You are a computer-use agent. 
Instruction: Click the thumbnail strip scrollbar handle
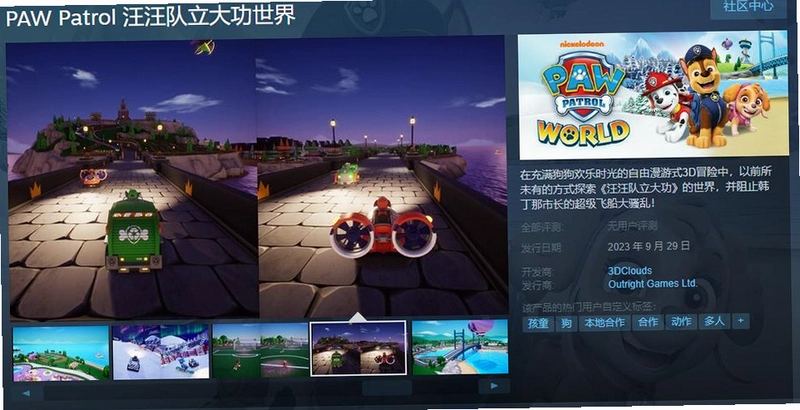pos(387,388)
